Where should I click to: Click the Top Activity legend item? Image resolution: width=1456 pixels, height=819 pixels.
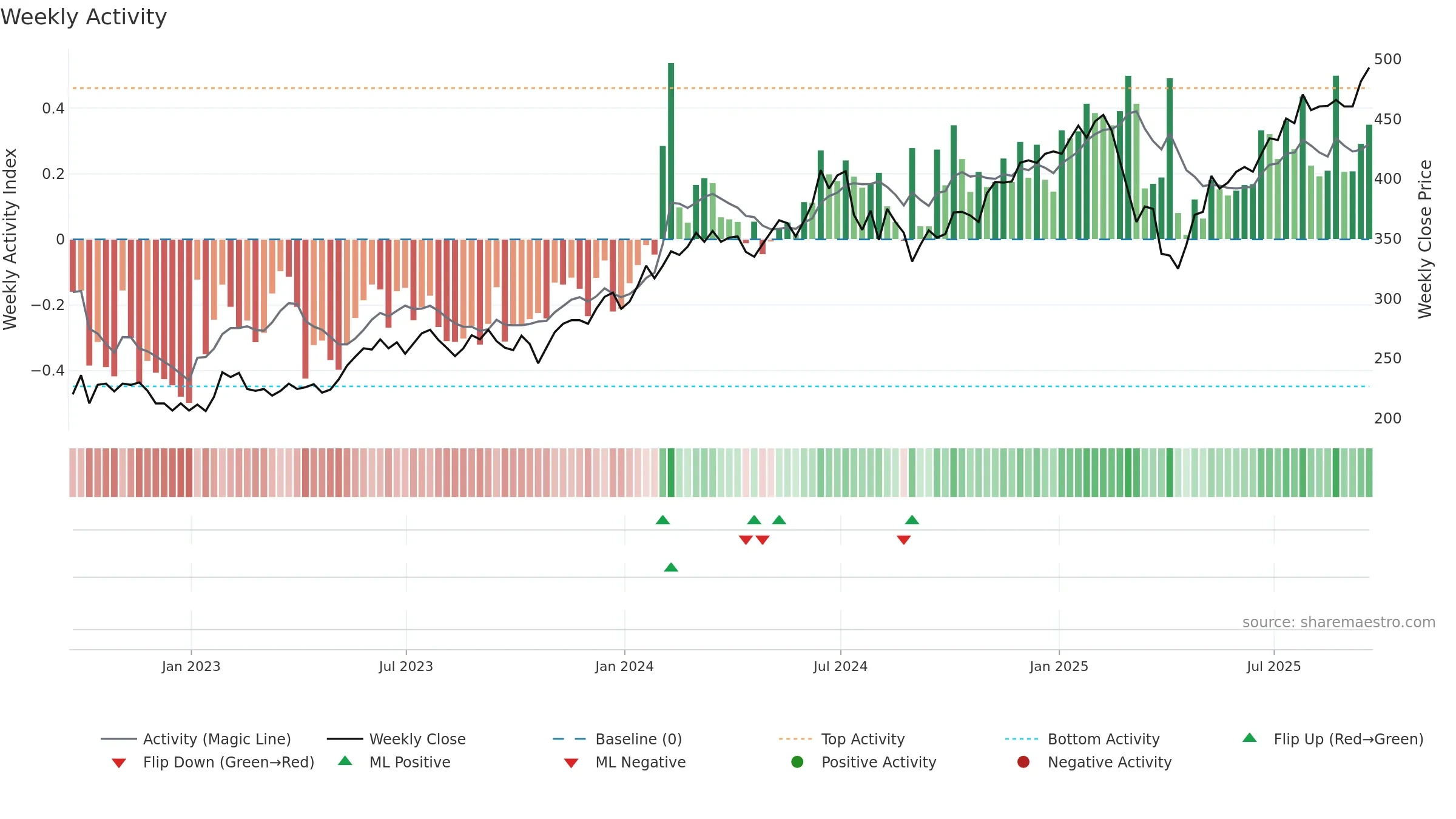pyautogui.click(x=841, y=739)
